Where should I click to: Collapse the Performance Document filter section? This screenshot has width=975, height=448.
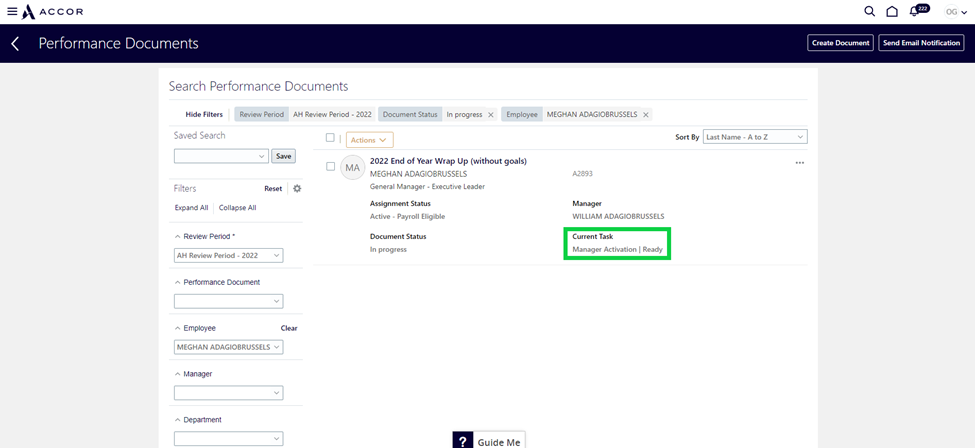coord(178,282)
